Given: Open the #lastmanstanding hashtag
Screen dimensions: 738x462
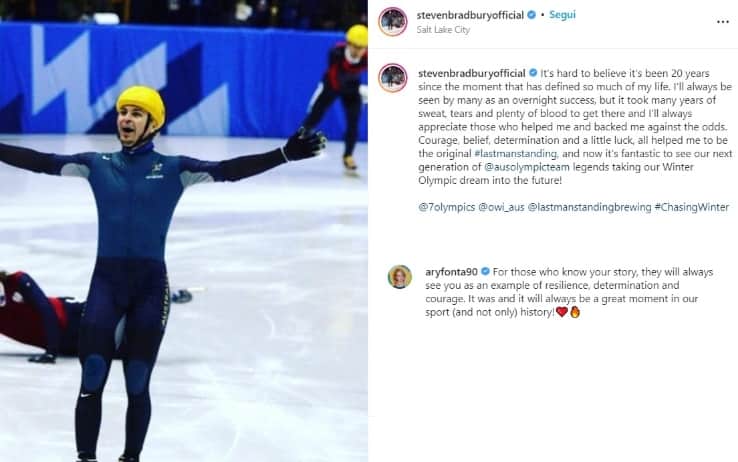Looking at the screenshot, I should pyautogui.click(x=516, y=154).
